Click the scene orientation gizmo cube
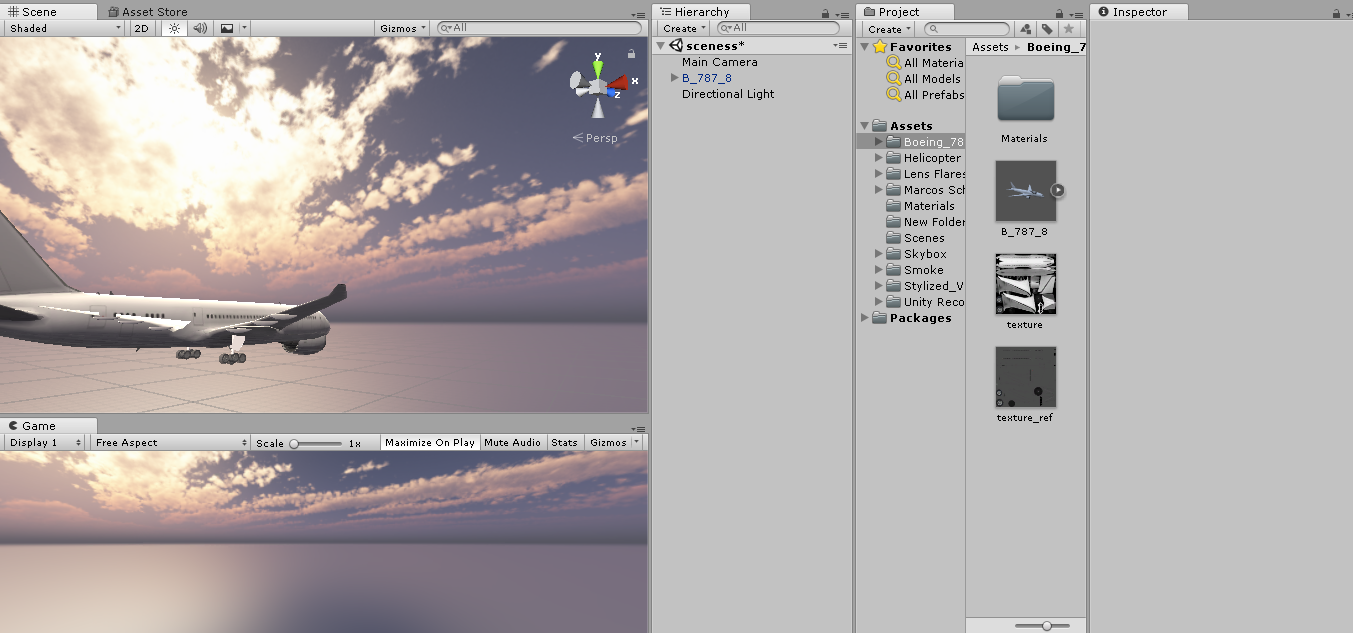This screenshot has height=633, width=1353. point(597,86)
